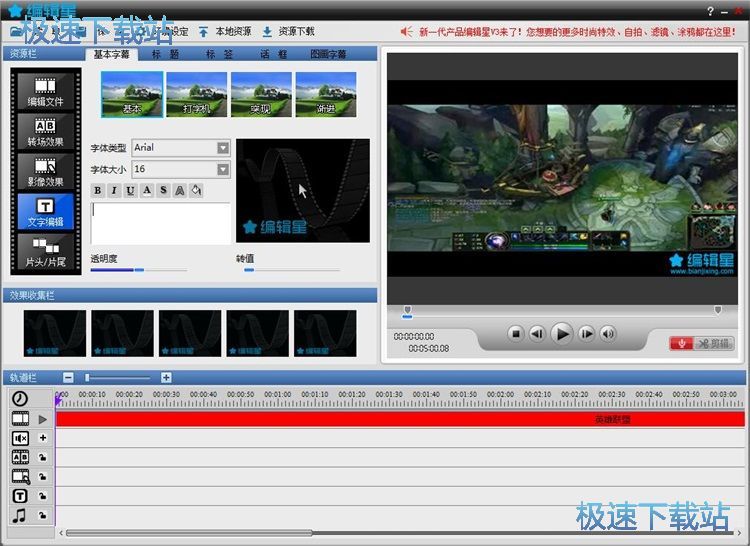Click the first effect collection thumbnail
The height and width of the screenshot is (546, 750).
pyautogui.click(x=55, y=333)
